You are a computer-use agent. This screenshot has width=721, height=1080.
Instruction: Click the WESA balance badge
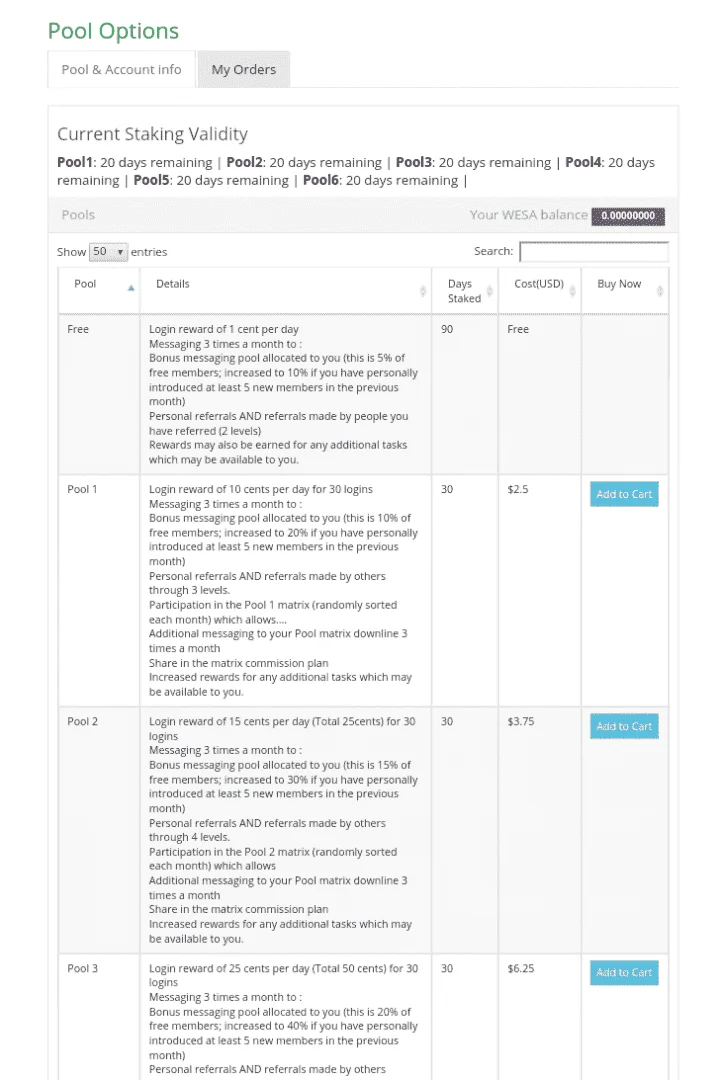click(x=628, y=216)
